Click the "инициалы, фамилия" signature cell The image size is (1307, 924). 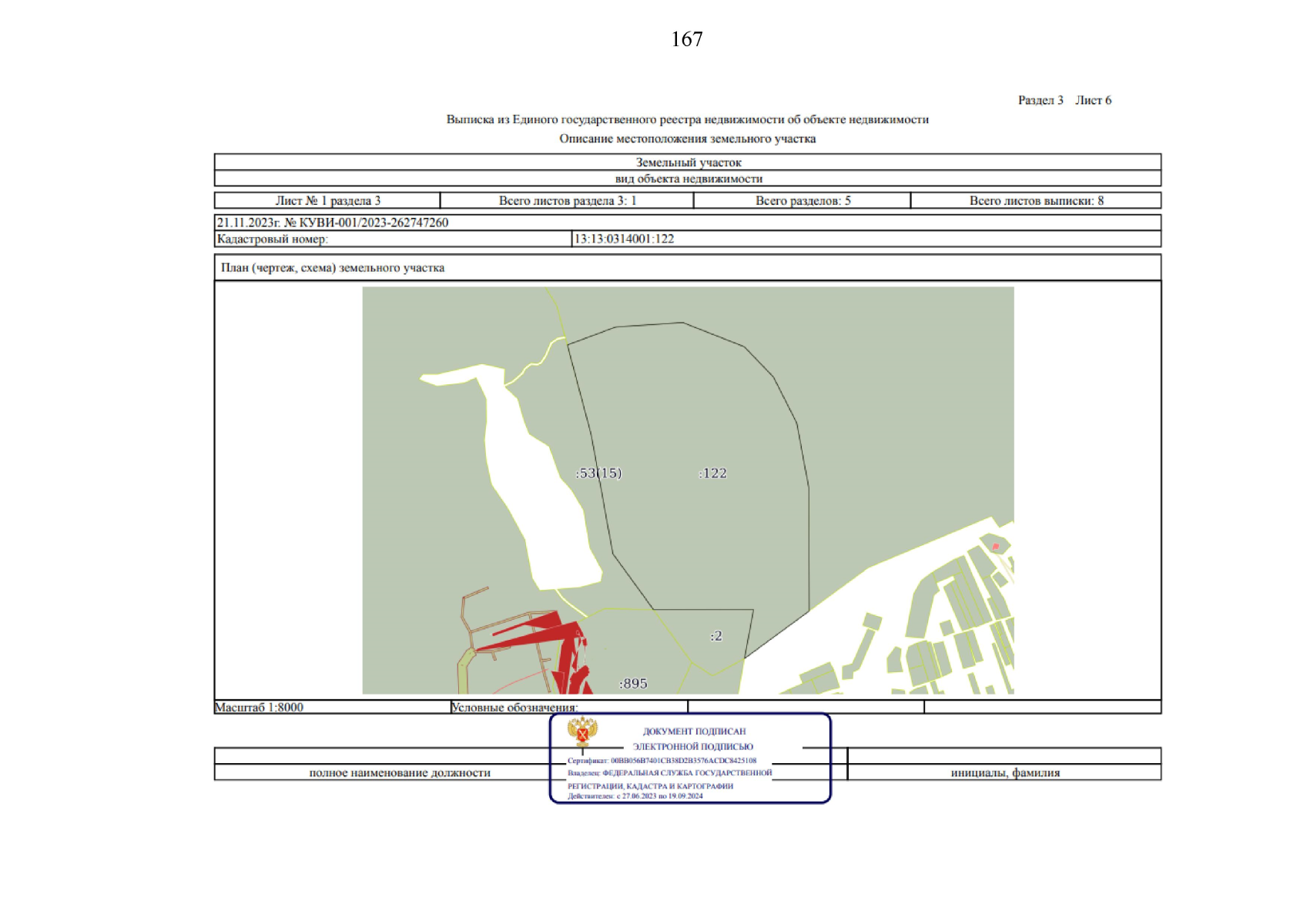click(x=1004, y=772)
